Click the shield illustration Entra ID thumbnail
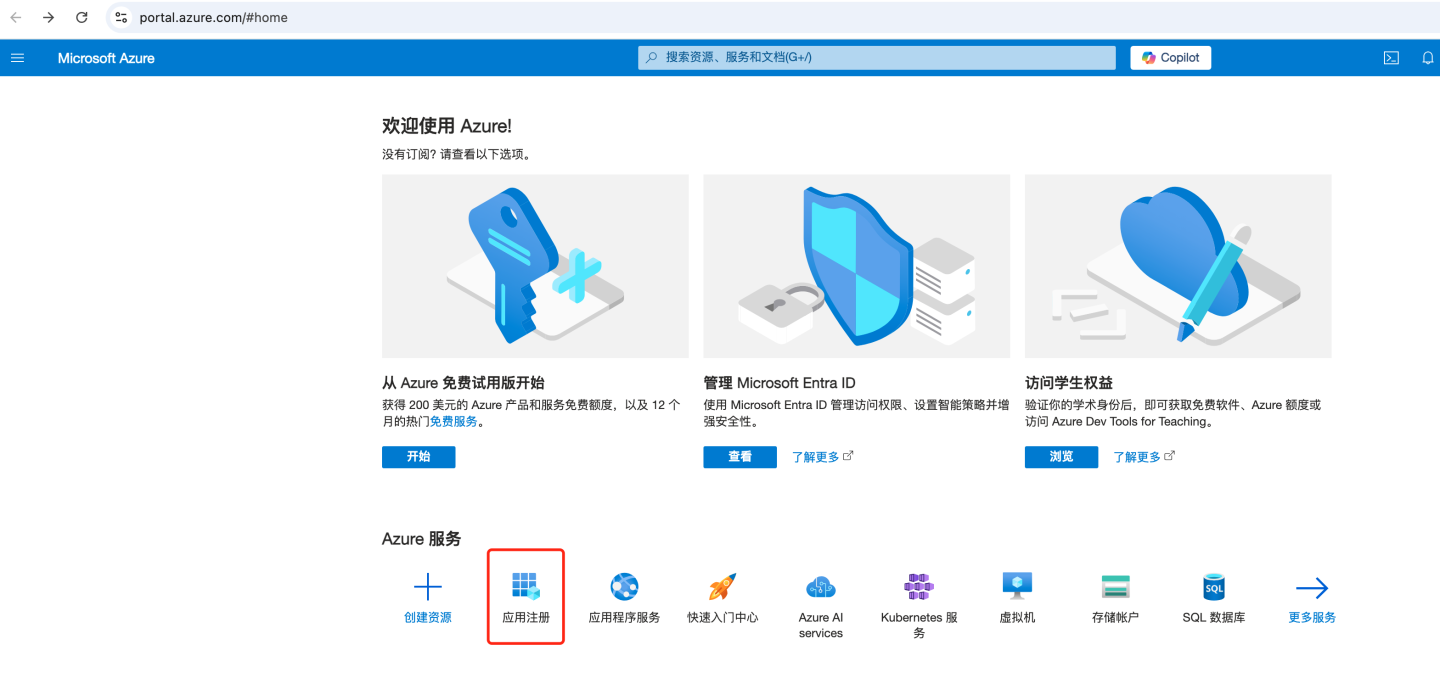1440x673 pixels. click(857, 267)
